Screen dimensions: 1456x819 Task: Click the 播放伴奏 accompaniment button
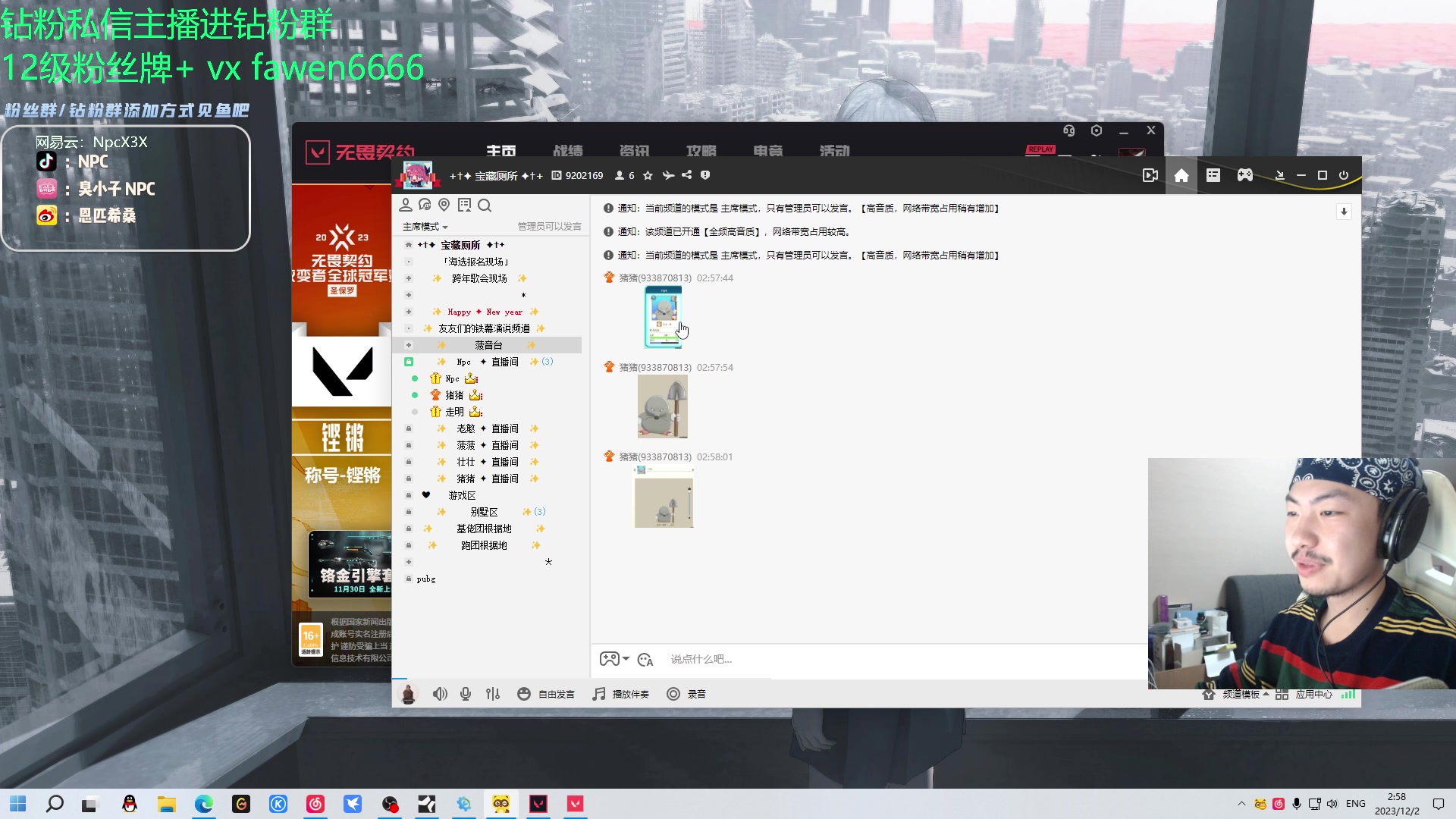622,694
